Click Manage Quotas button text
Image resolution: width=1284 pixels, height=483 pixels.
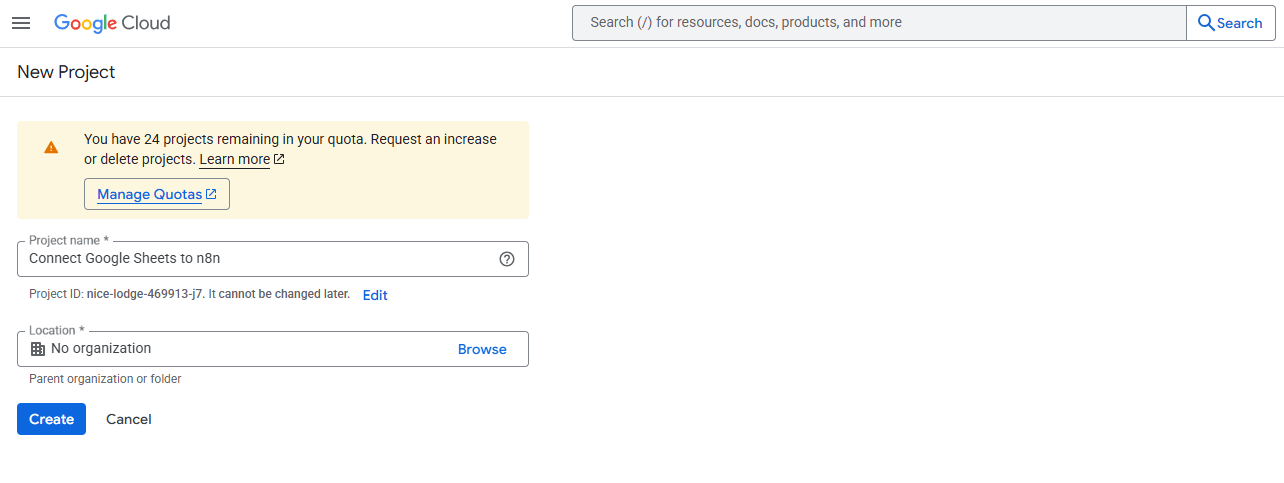coord(150,194)
